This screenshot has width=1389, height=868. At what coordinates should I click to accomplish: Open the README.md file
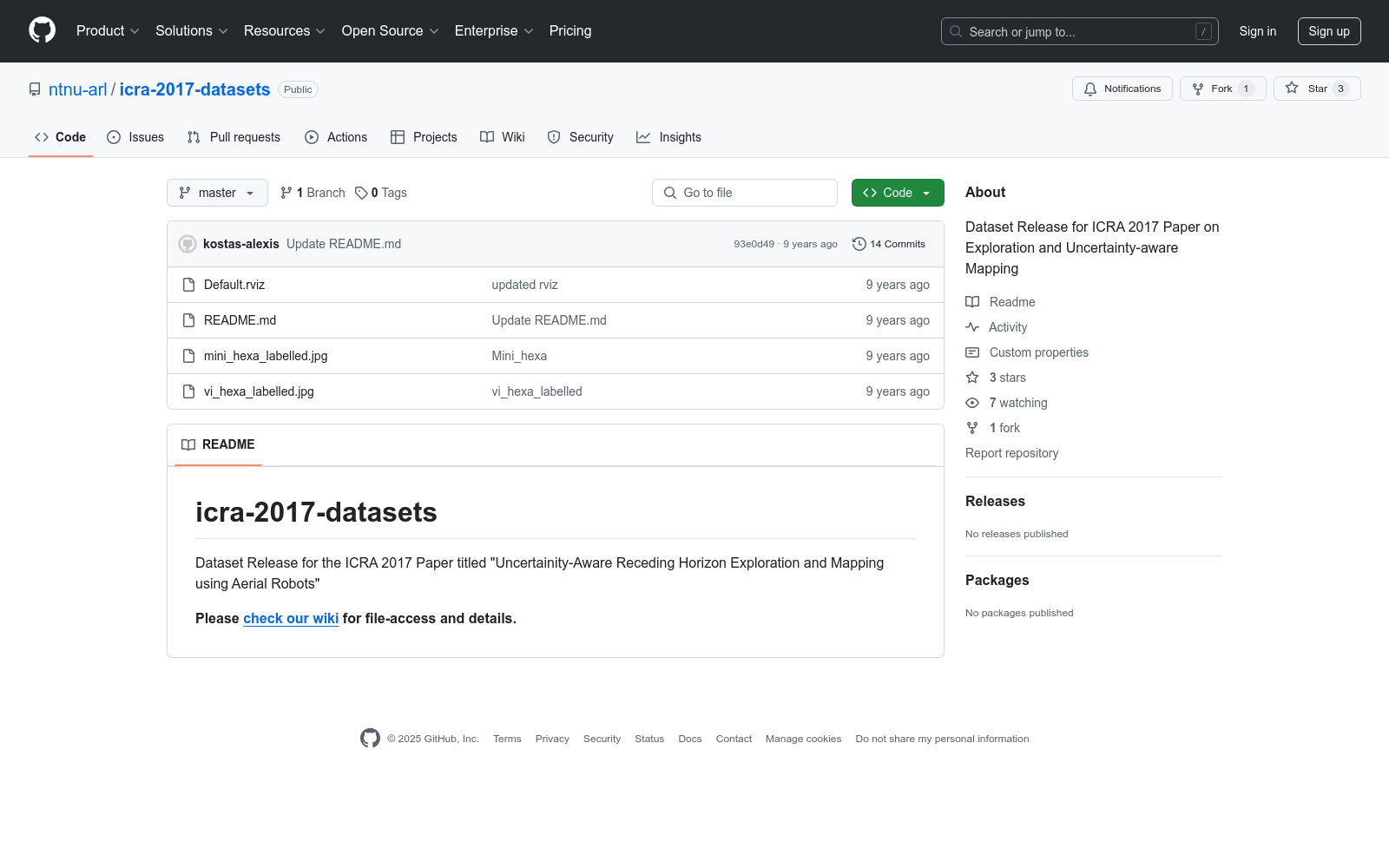pos(240,320)
